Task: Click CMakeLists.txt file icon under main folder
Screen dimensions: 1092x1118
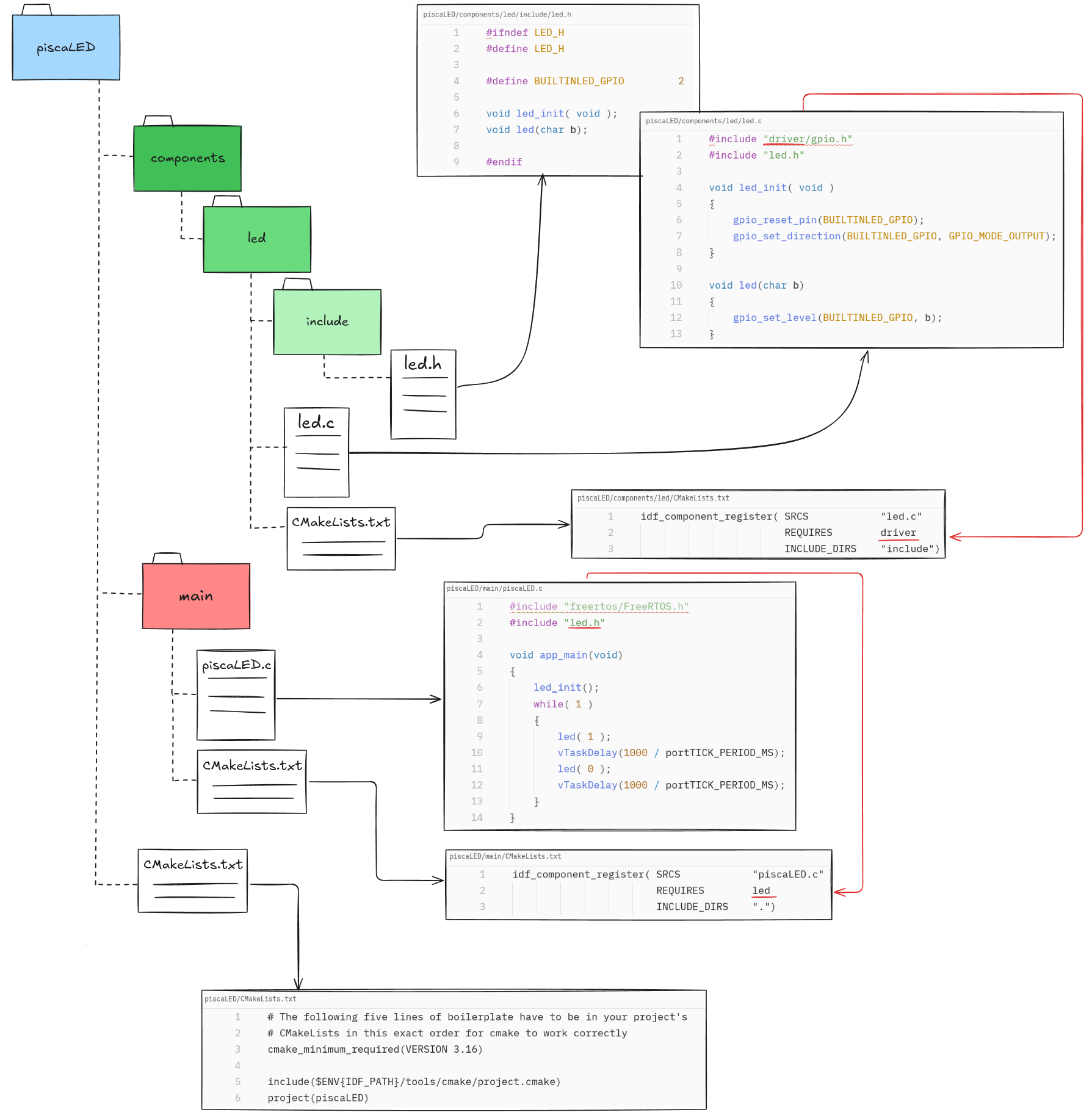Action: coord(251,781)
